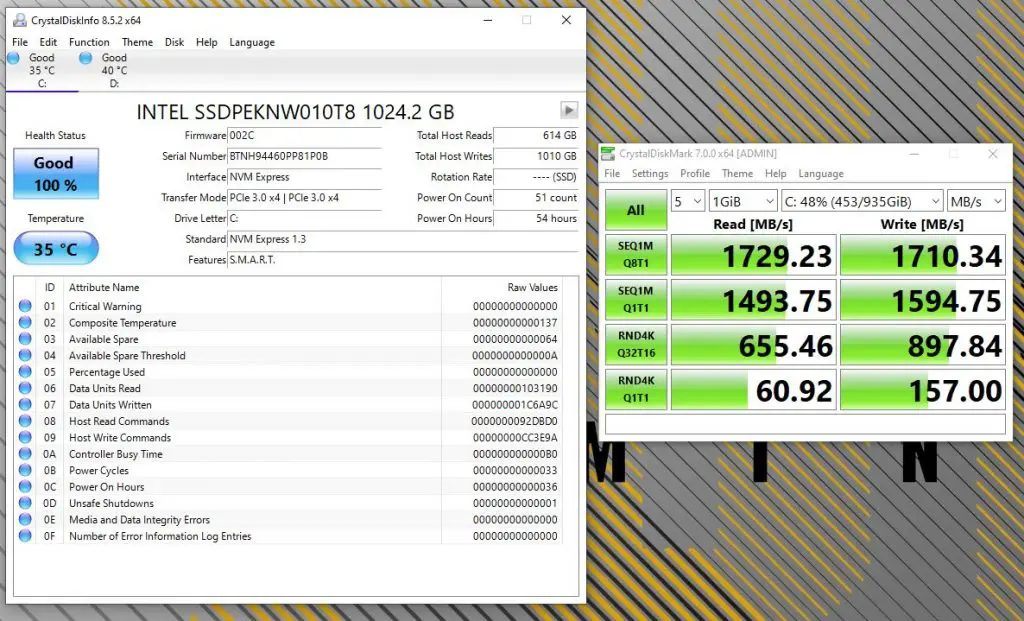The image size is (1024, 621).
Task: Click status icon for Power Cycles row
Action: [x=25, y=470]
